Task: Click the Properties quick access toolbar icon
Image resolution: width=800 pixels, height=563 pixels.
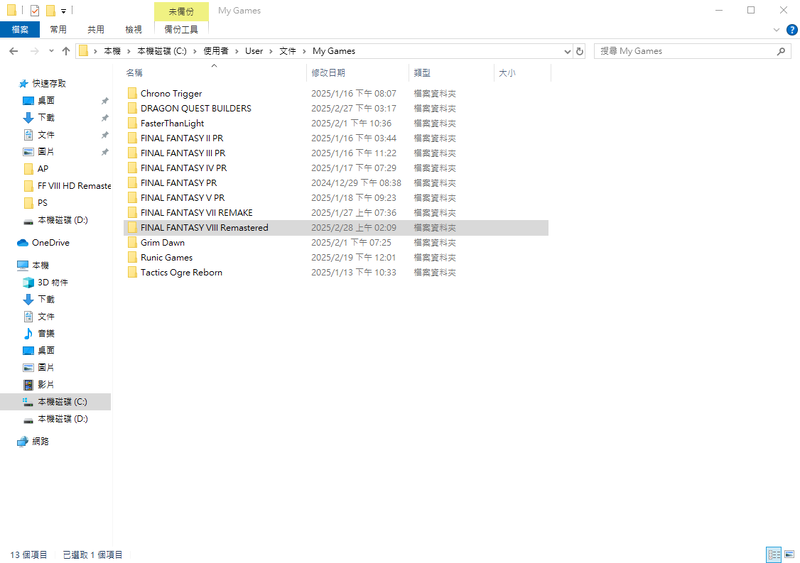Action: click(x=35, y=10)
